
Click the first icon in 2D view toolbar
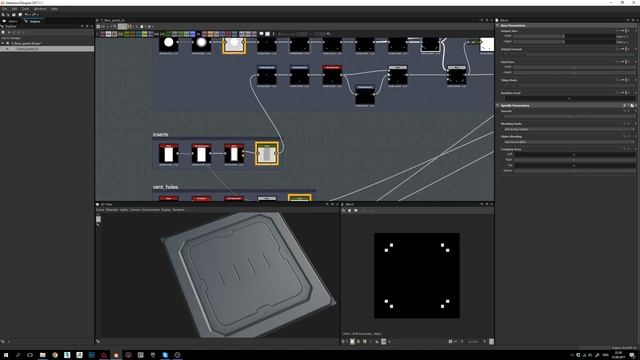(x=344, y=211)
